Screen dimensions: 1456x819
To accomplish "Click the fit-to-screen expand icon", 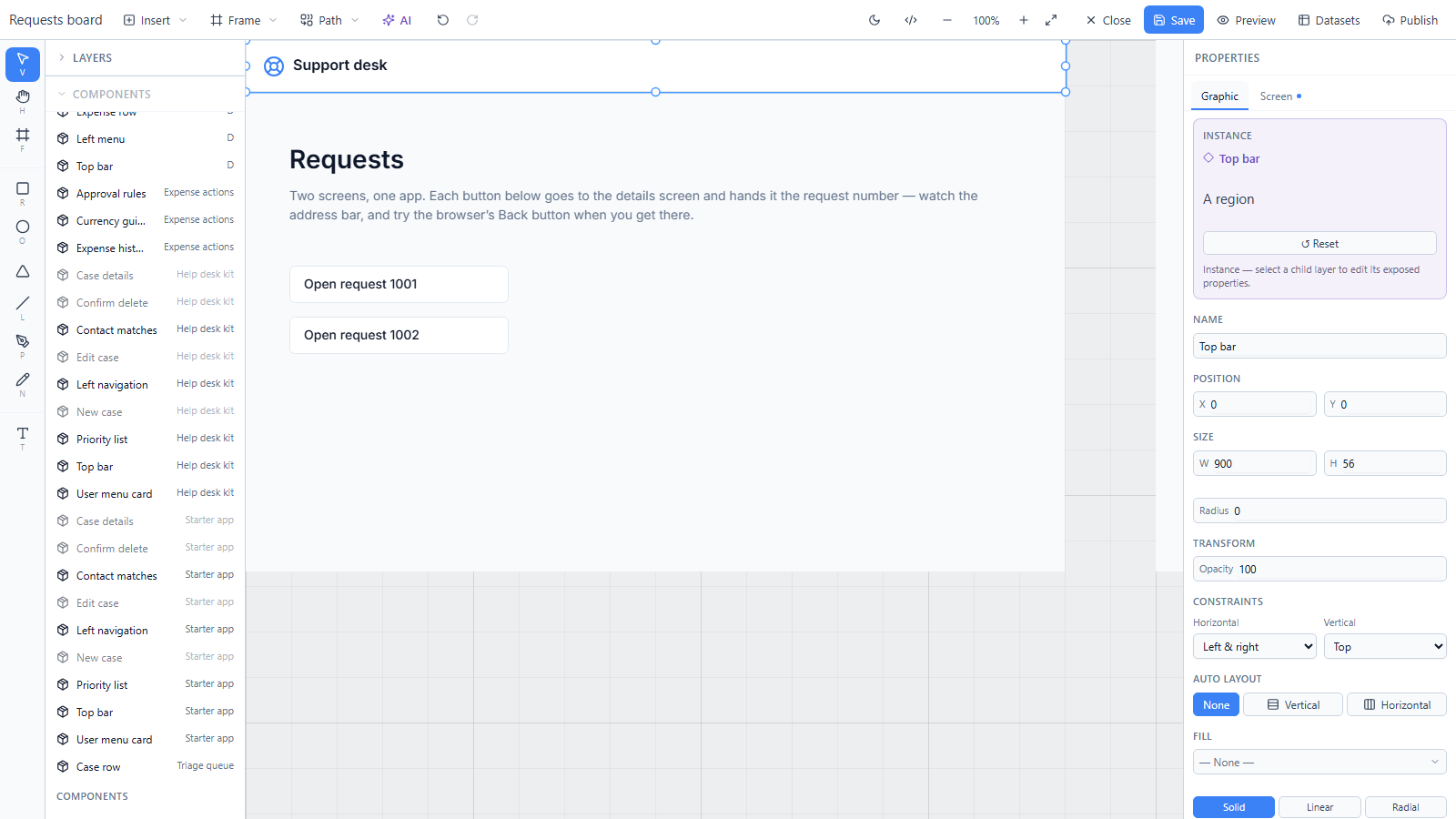I will 1051,20.
